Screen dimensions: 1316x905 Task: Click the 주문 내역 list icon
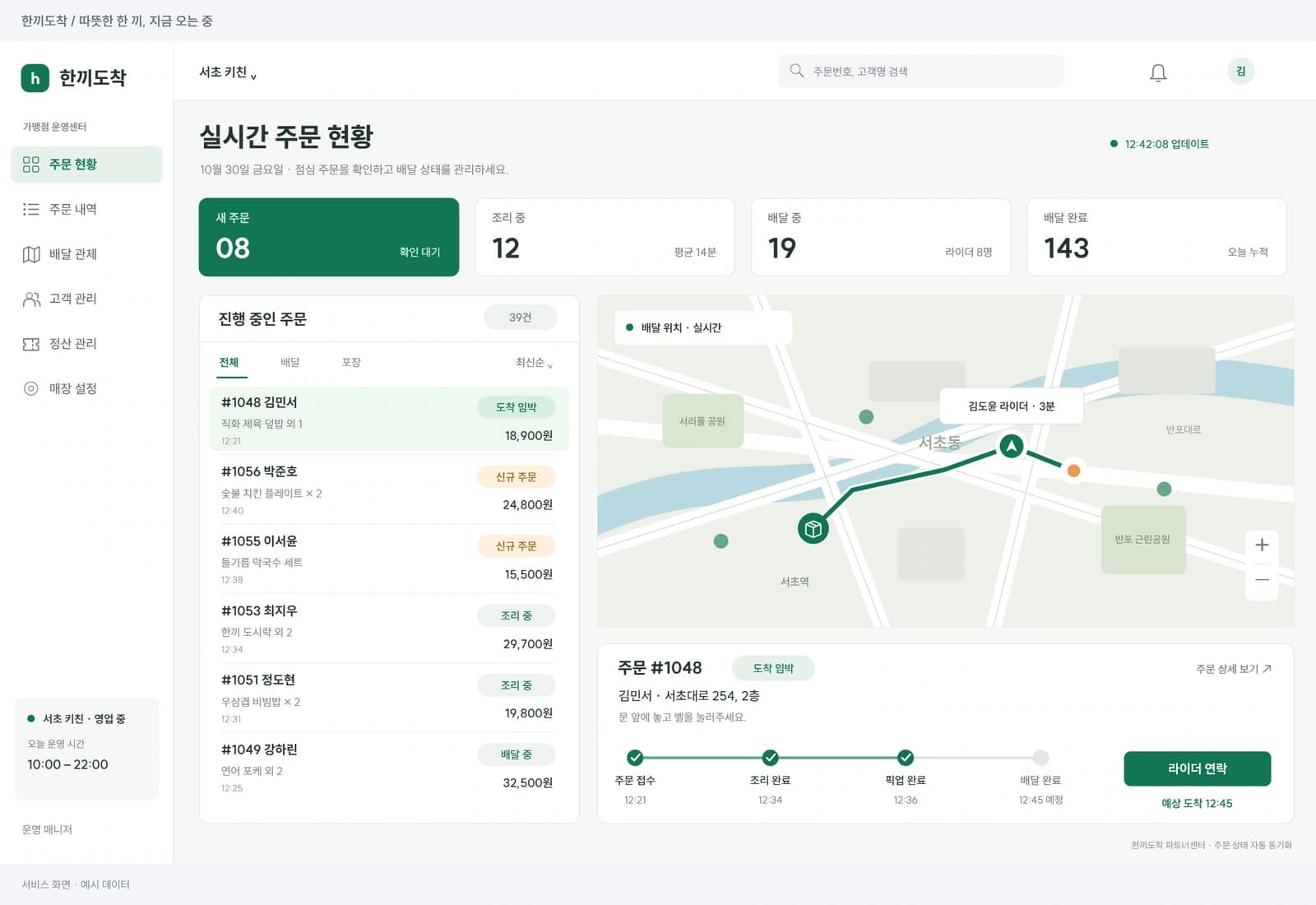[31, 209]
